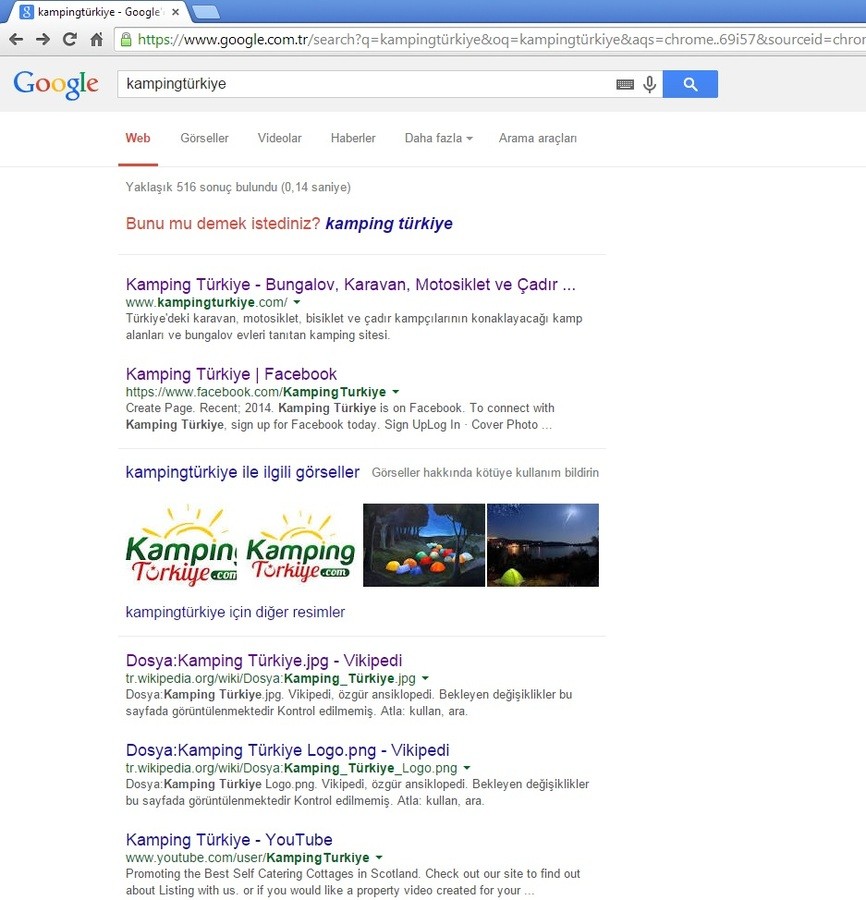Expand arrow beside youtube.com/user/KampingTurkiye URL
The image size is (866, 900).
(x=379, y=858)
